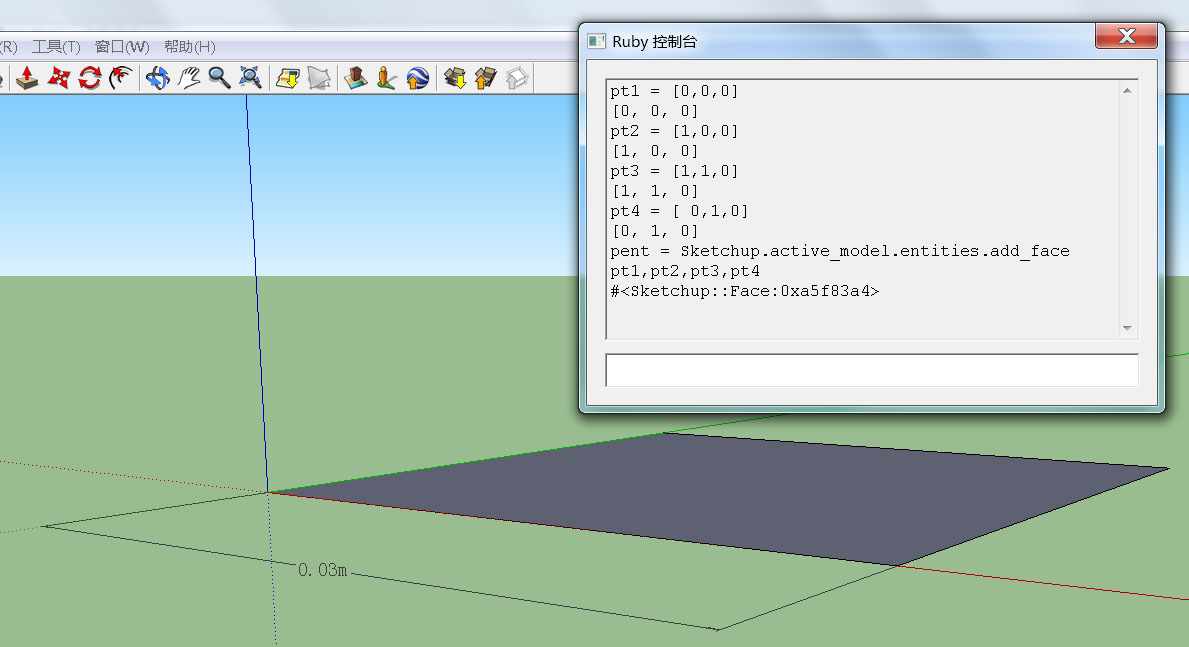Activate the Zoom tool
Screen dimensions: 1189x647
point(220,78)
